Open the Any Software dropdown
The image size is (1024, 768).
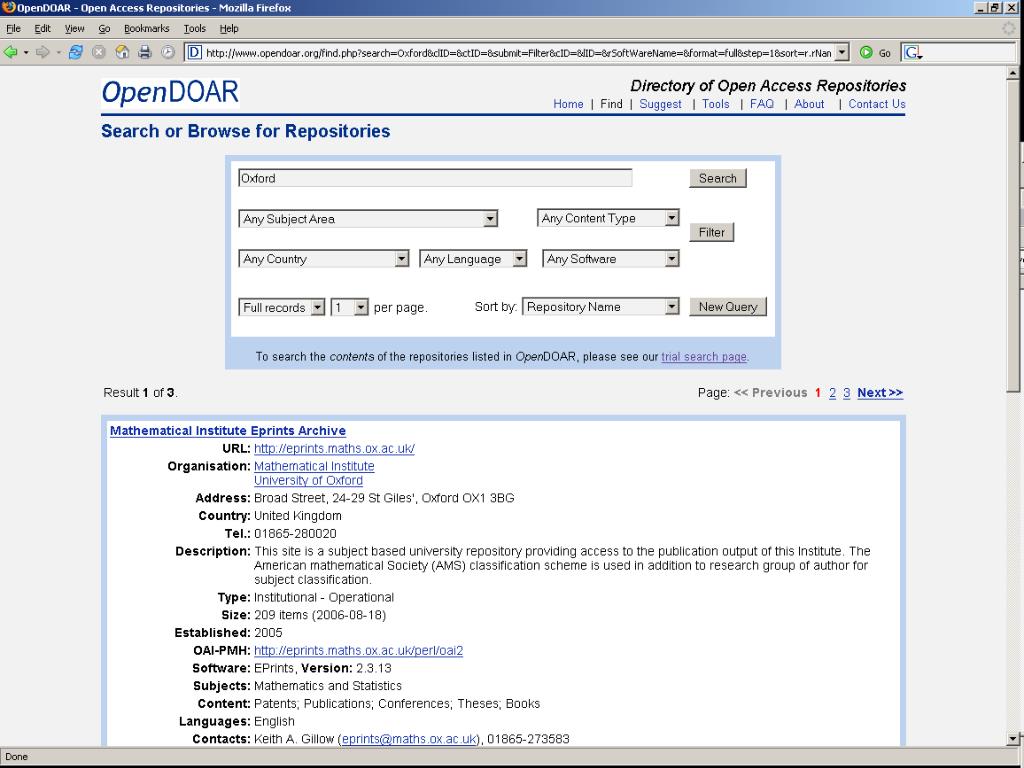pyautogui.click(x=611, y=259)
